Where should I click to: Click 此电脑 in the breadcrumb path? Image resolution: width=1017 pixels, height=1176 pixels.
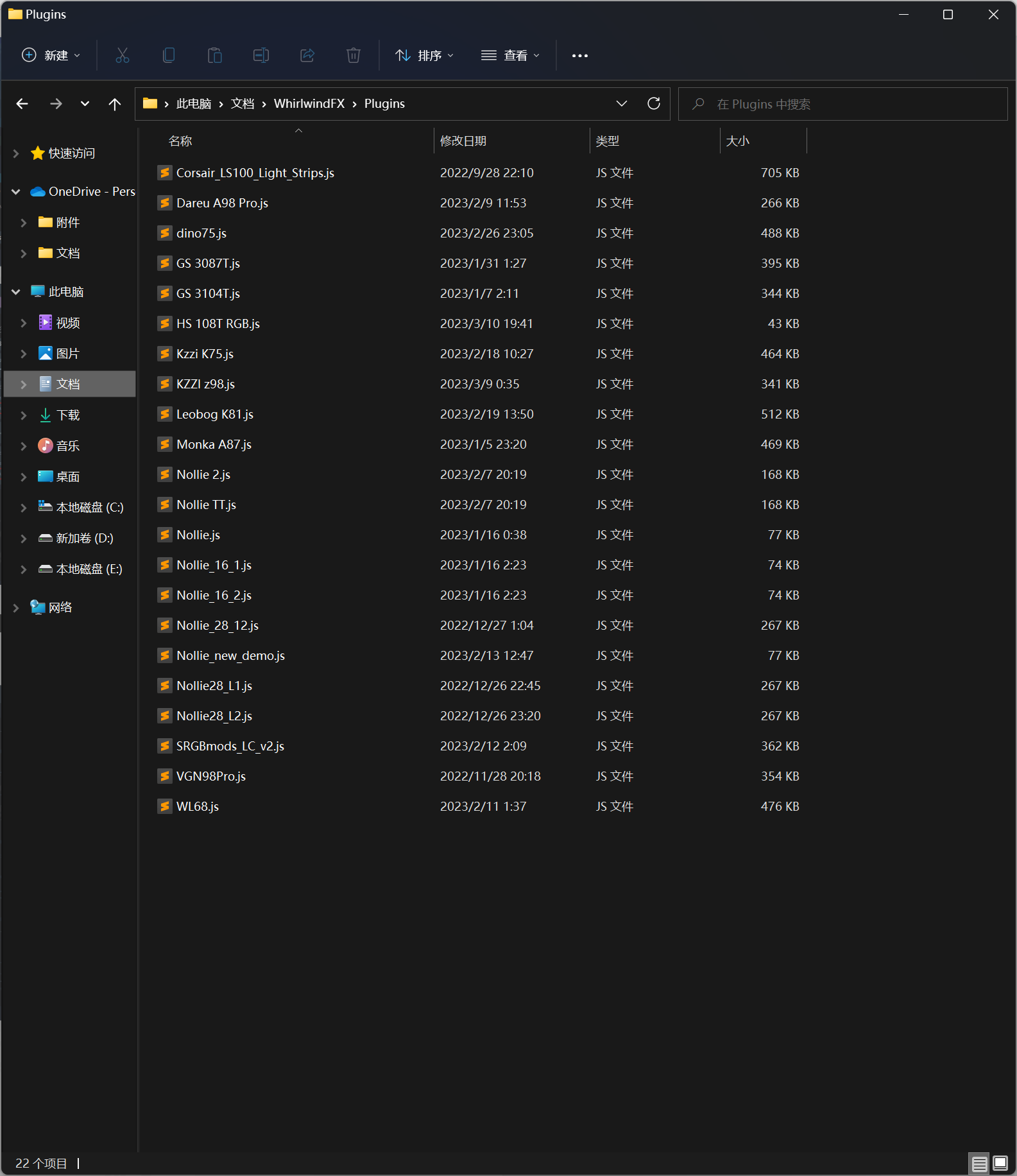click(x=194, y=104)
